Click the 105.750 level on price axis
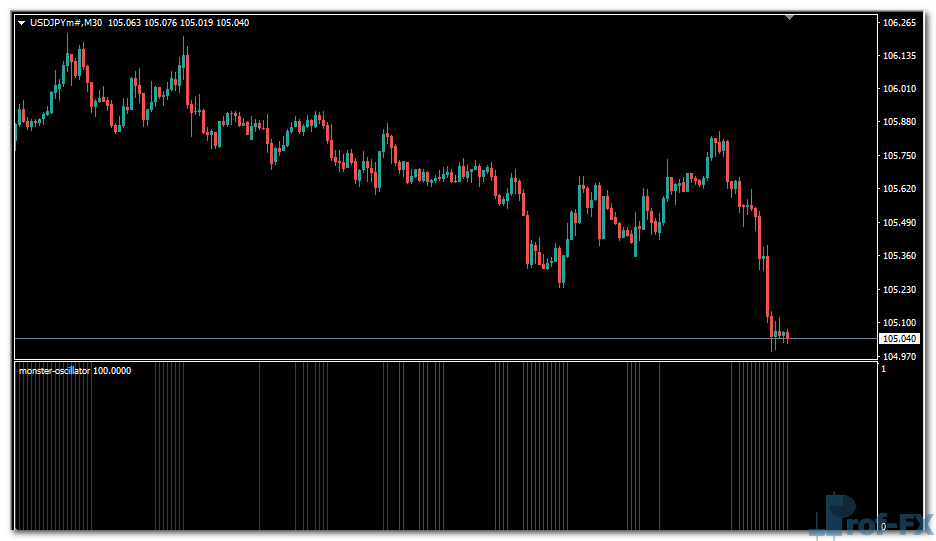This screenshot has height=541, width=936. pos(900,156)
